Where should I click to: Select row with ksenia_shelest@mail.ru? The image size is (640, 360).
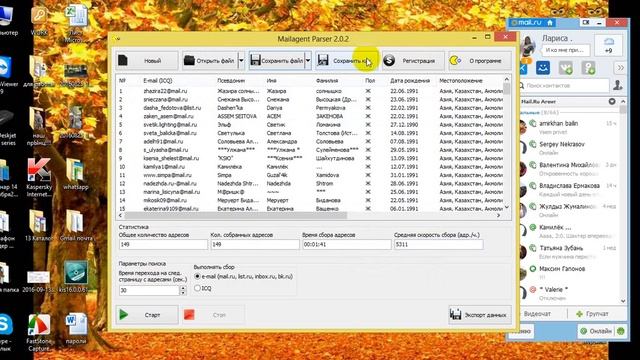[x=310, y=158]
